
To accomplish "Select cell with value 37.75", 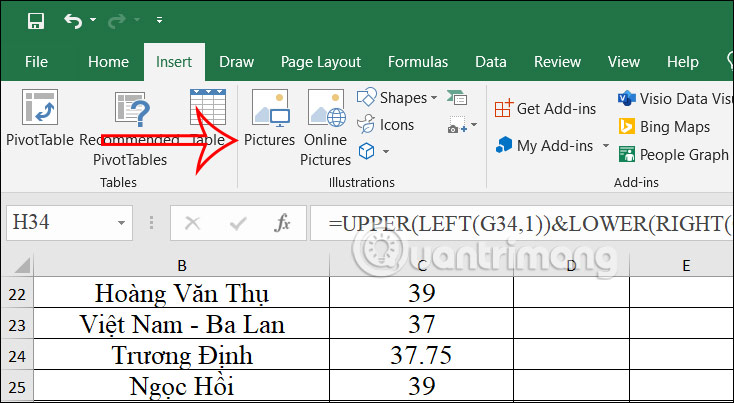I will pos(422,355).
